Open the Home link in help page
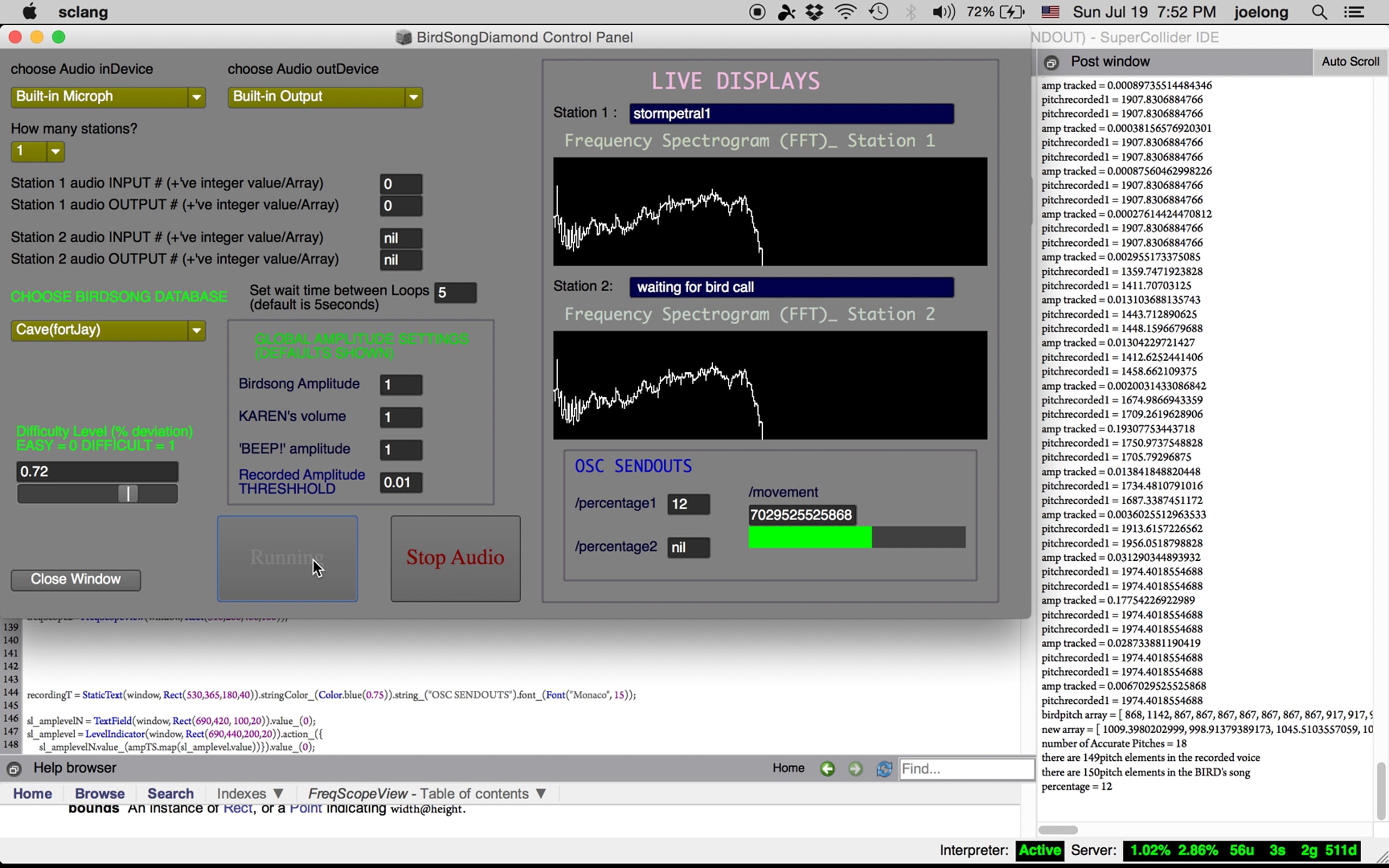1389x868 pixels. click(x=32, y=794)
